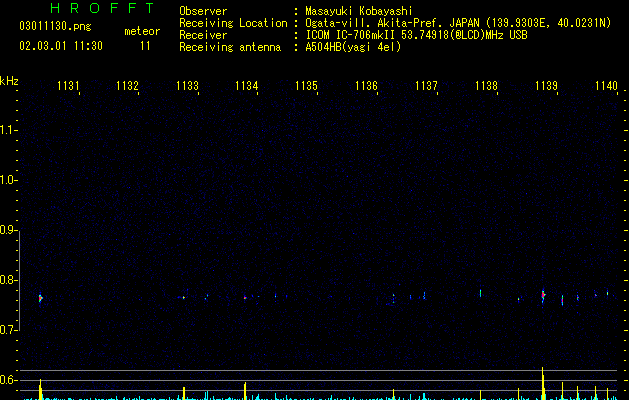Click the Observer label
The width and height of the screenshot is (629, 400).
tap(203, 11)
